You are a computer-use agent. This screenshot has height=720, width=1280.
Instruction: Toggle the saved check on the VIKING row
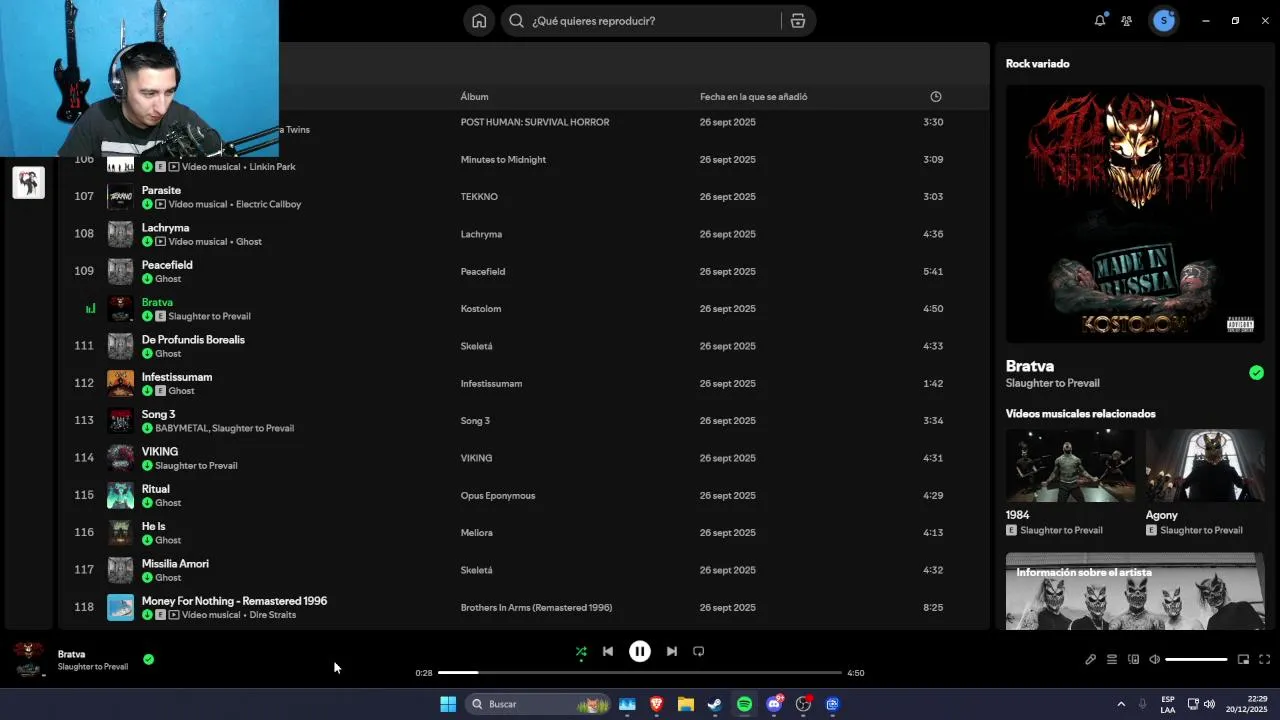(147, 465)
